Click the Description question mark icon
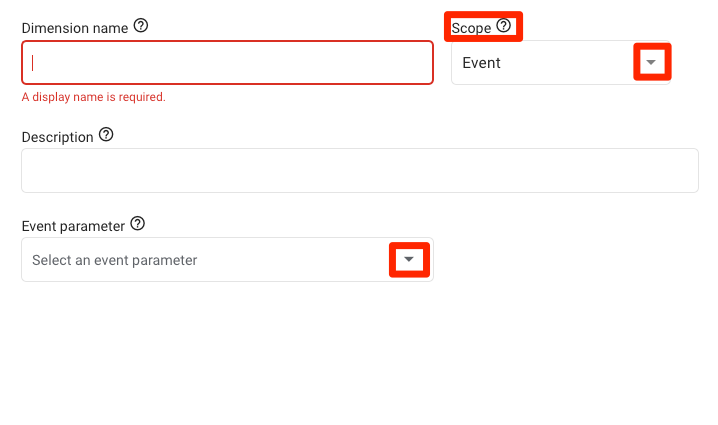This screenshot has height=425, width=718. tap(106, 135)
